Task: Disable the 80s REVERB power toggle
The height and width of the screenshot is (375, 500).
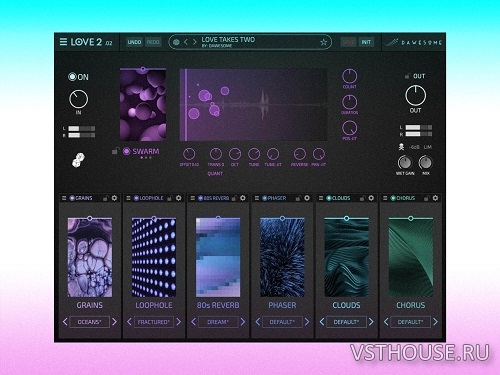Action: click(200, 198)
